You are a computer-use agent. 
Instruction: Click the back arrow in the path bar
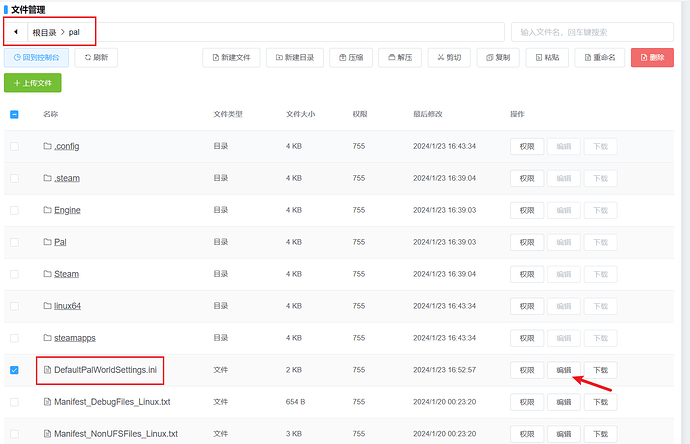16,32
